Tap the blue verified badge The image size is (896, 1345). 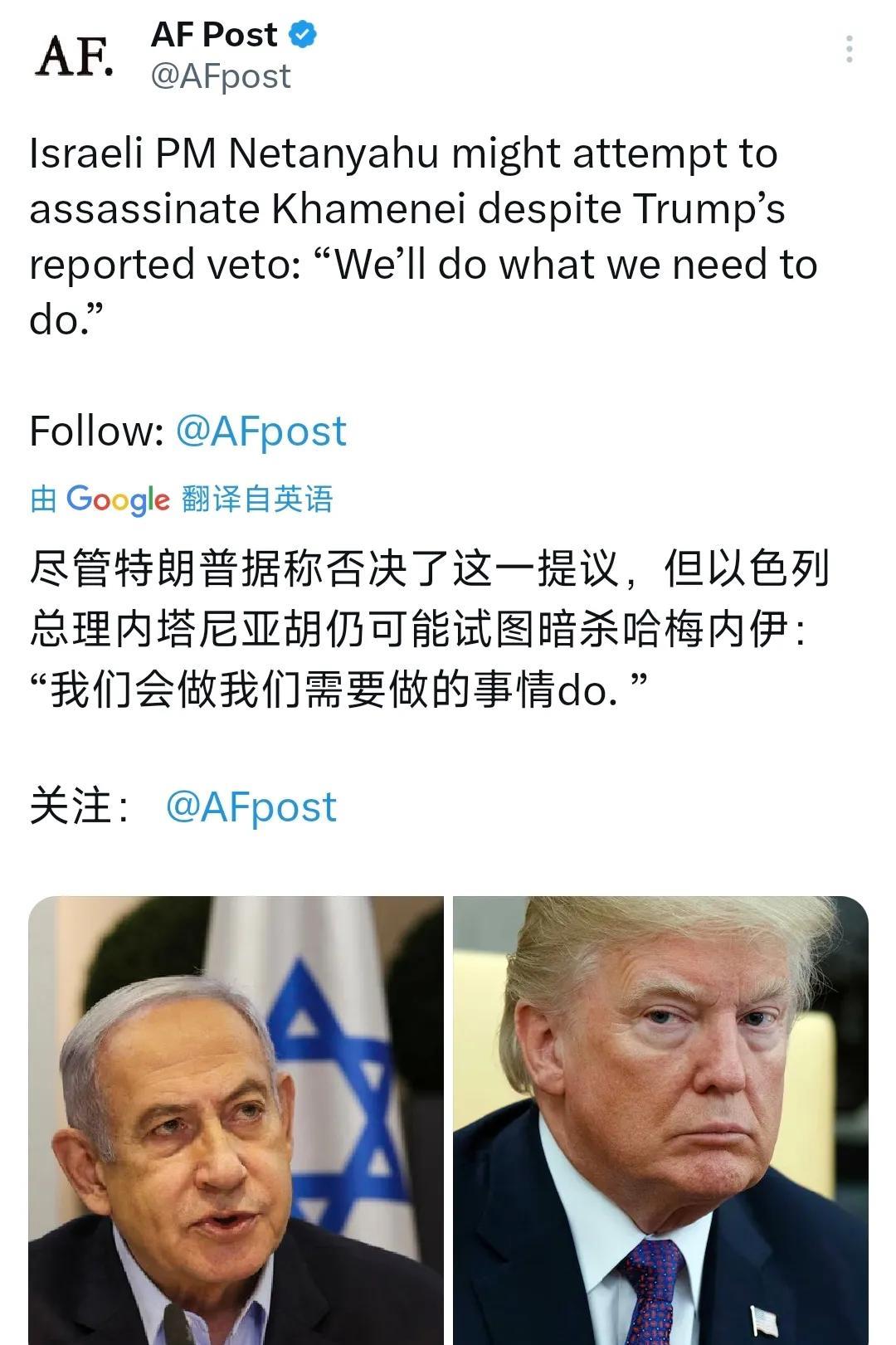303,35
